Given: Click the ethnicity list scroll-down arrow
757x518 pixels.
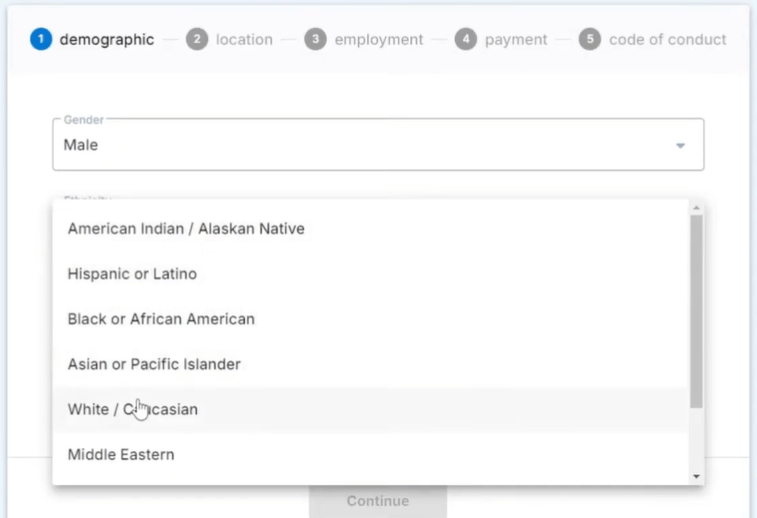Looking at the screenshot, I should point(696,477).
